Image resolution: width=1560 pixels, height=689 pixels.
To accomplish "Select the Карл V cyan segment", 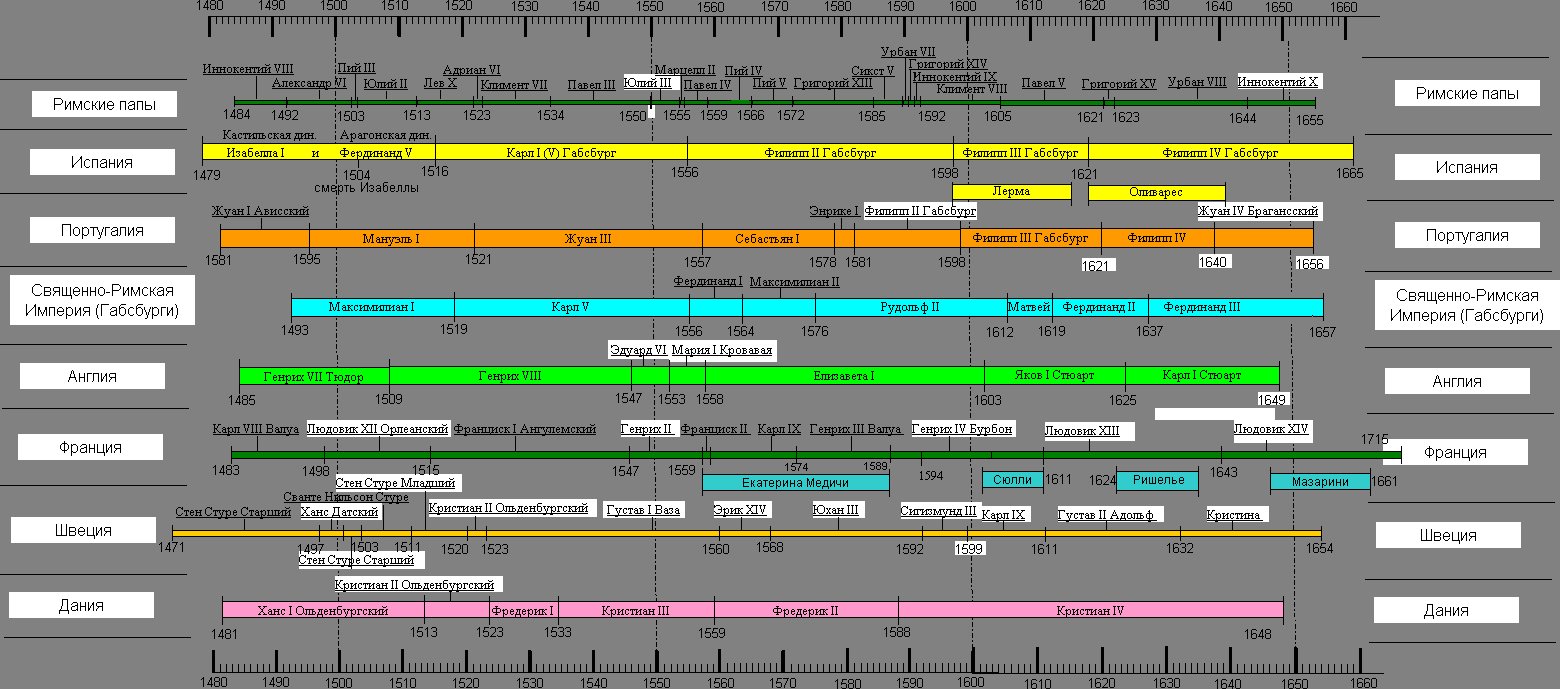I will [x=570, y=307].
